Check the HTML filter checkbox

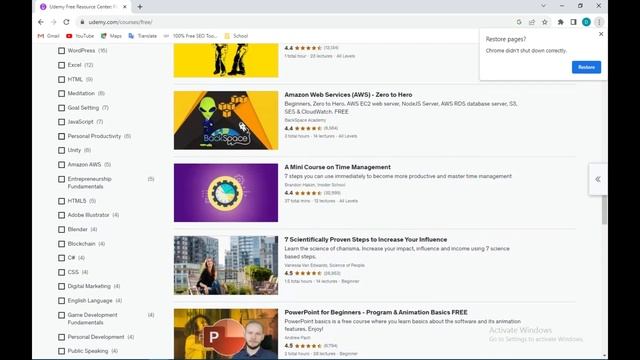point(62,79)
